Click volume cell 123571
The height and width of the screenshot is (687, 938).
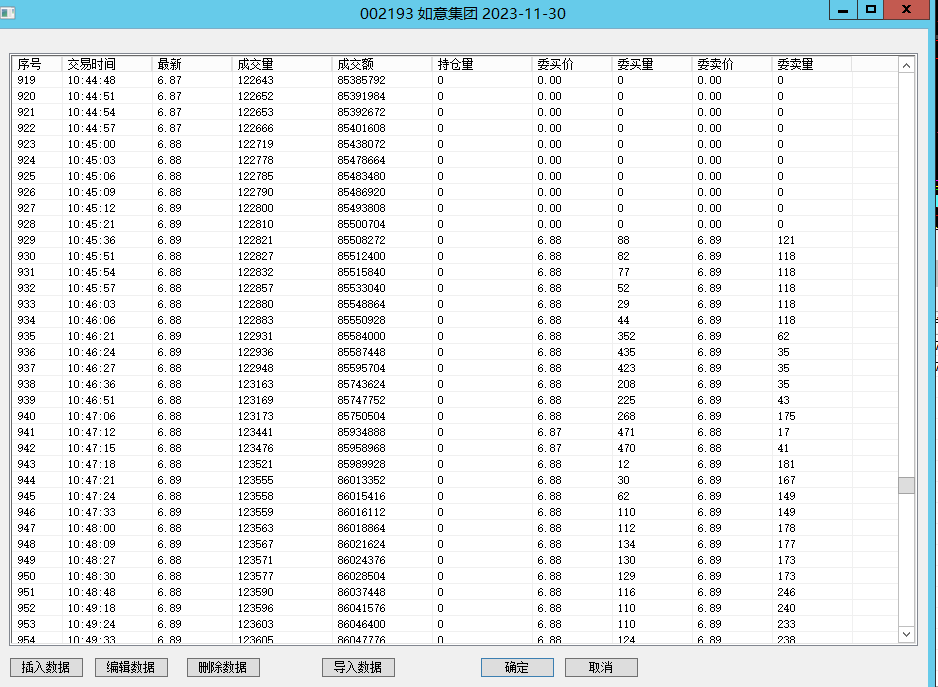click(255, 560)
